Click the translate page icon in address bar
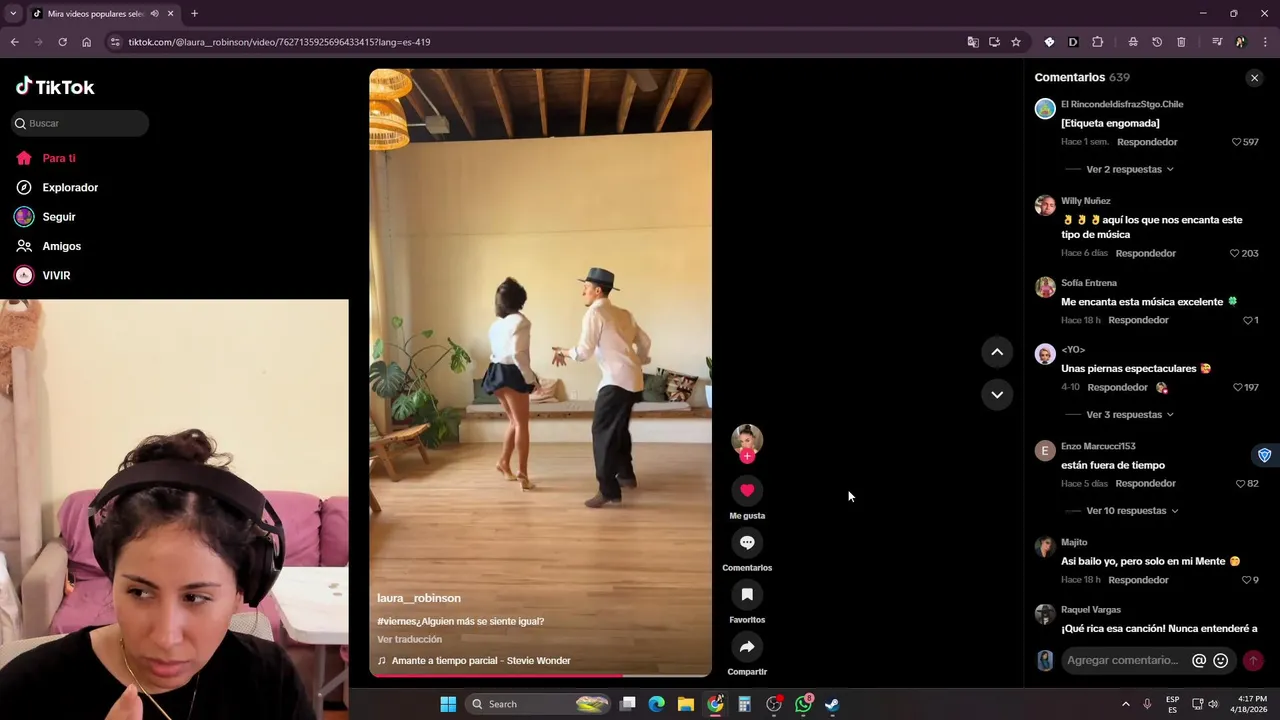The image size is (1280, 720). [x=973, y=42]
